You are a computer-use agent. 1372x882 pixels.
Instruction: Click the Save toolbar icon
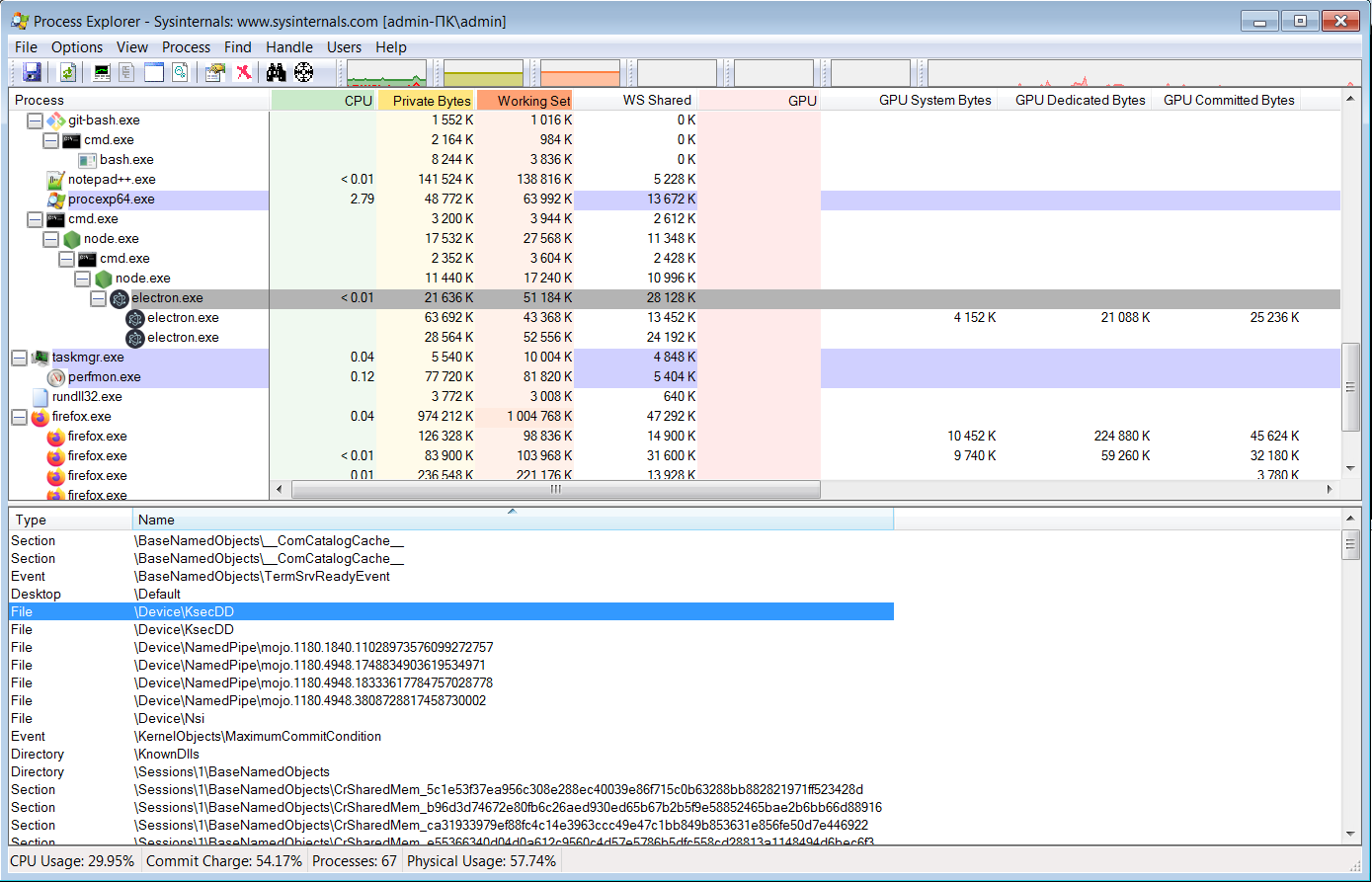[32, 72]
